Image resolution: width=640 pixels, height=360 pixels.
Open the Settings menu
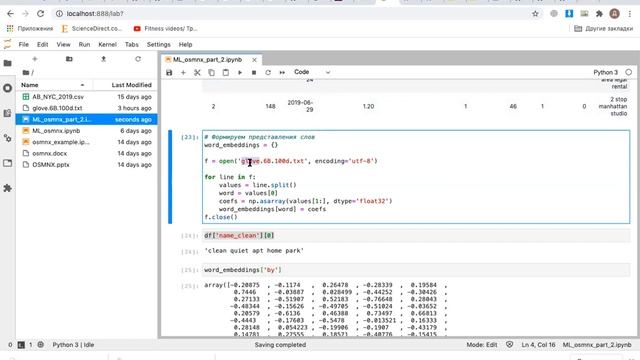coord(158,44)
